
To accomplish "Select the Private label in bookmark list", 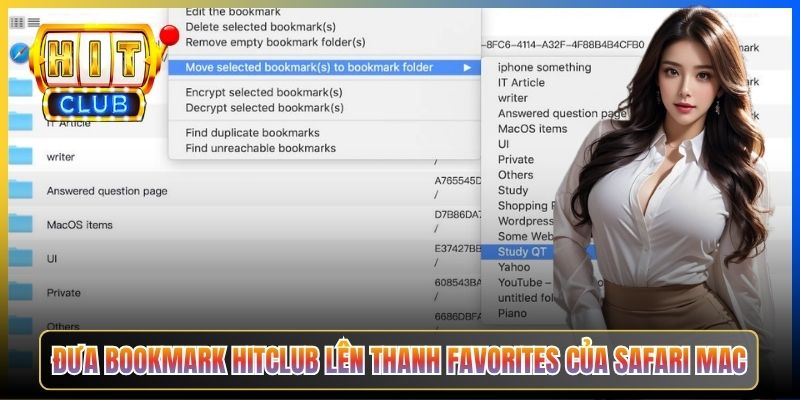I will click(x=63, y=292).
